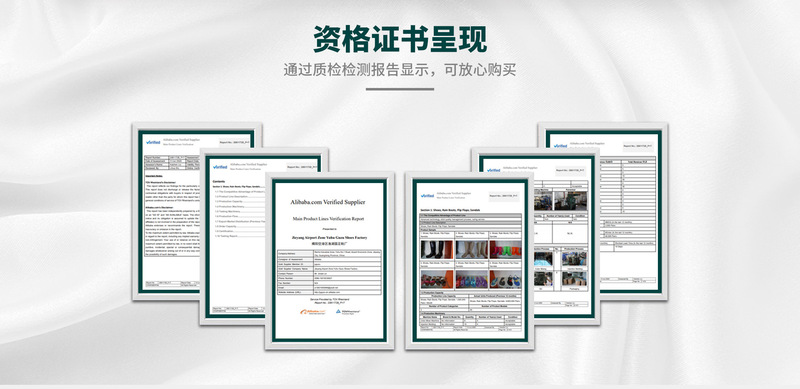Open the black rain boots product photo
The width and height of the screenshot is (800, 389).
point(437,250)
